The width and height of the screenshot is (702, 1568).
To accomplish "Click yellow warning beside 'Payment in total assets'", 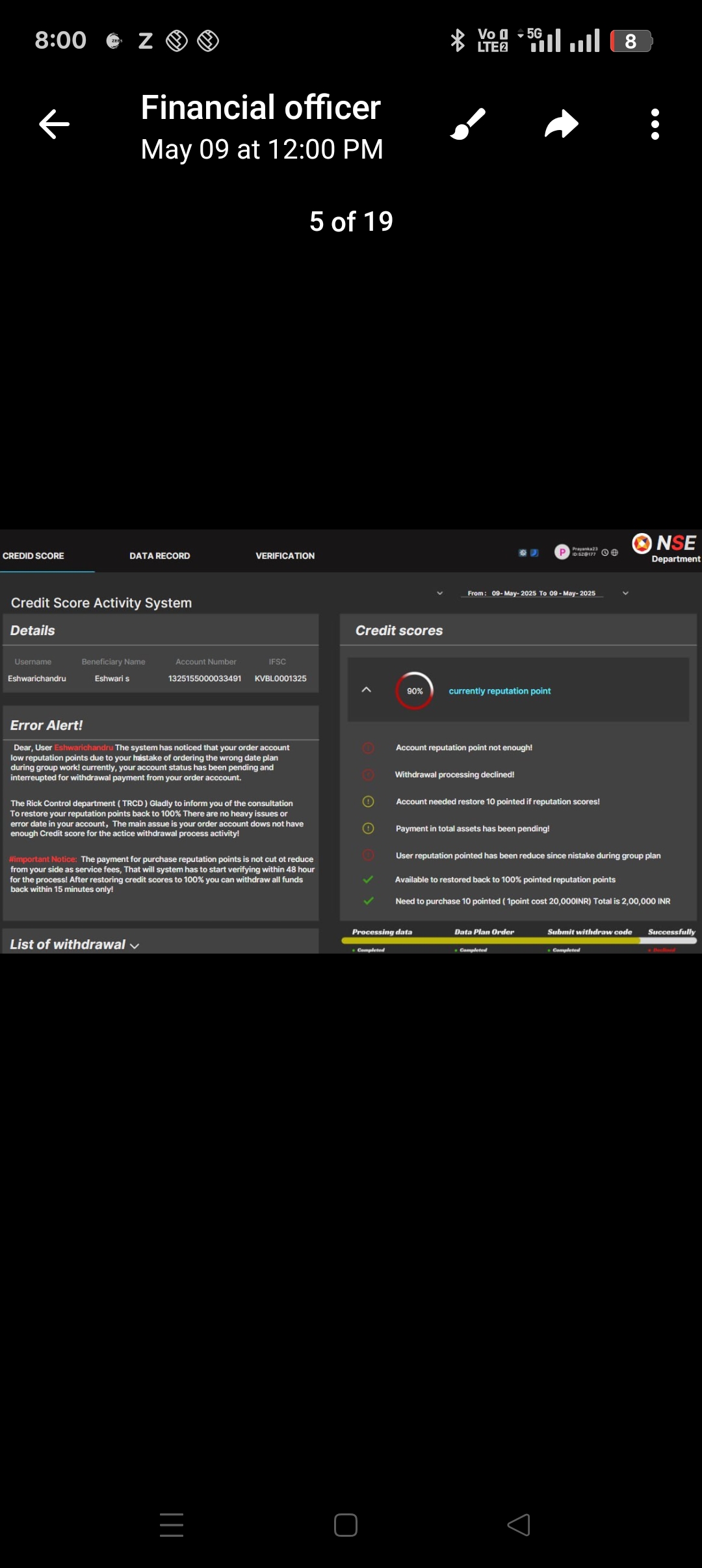I will click(x=368, y=828).
